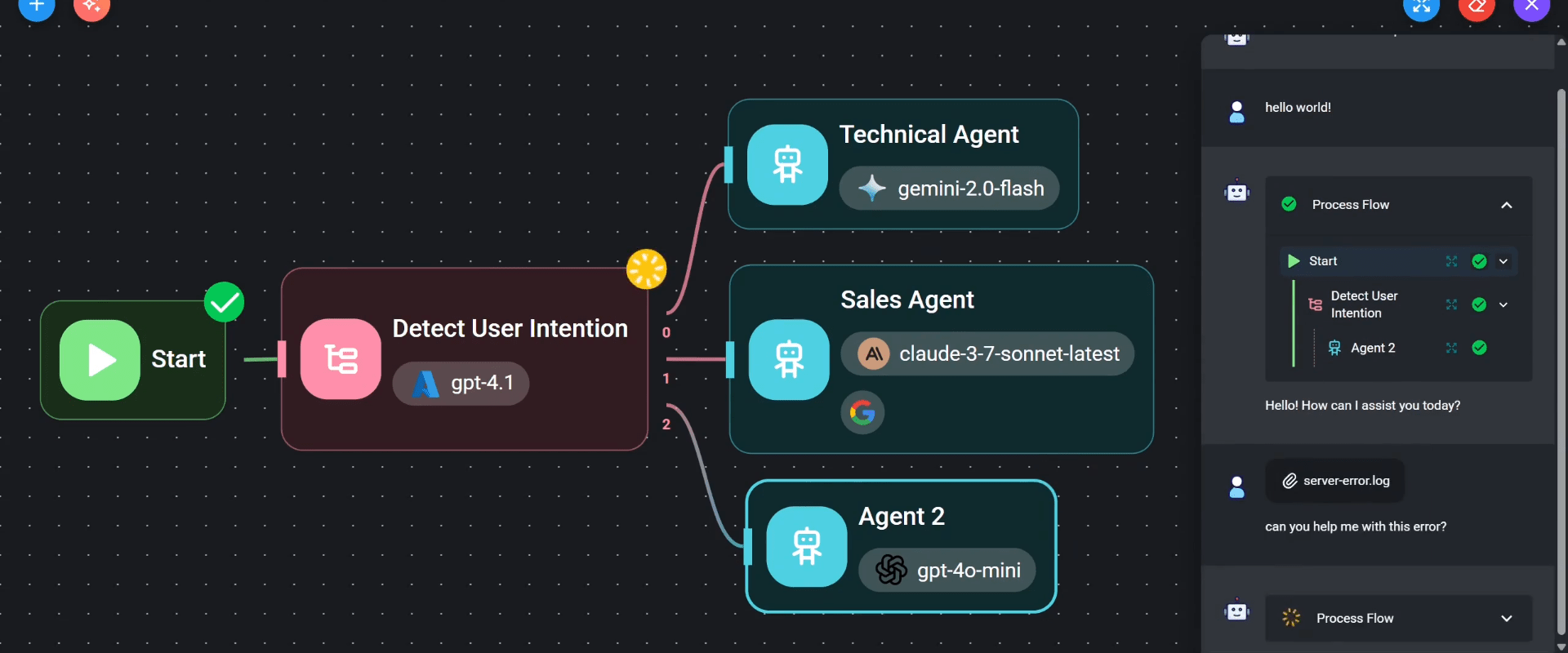
Task: Click the red sparkle generate button
Action: point(91,6)
